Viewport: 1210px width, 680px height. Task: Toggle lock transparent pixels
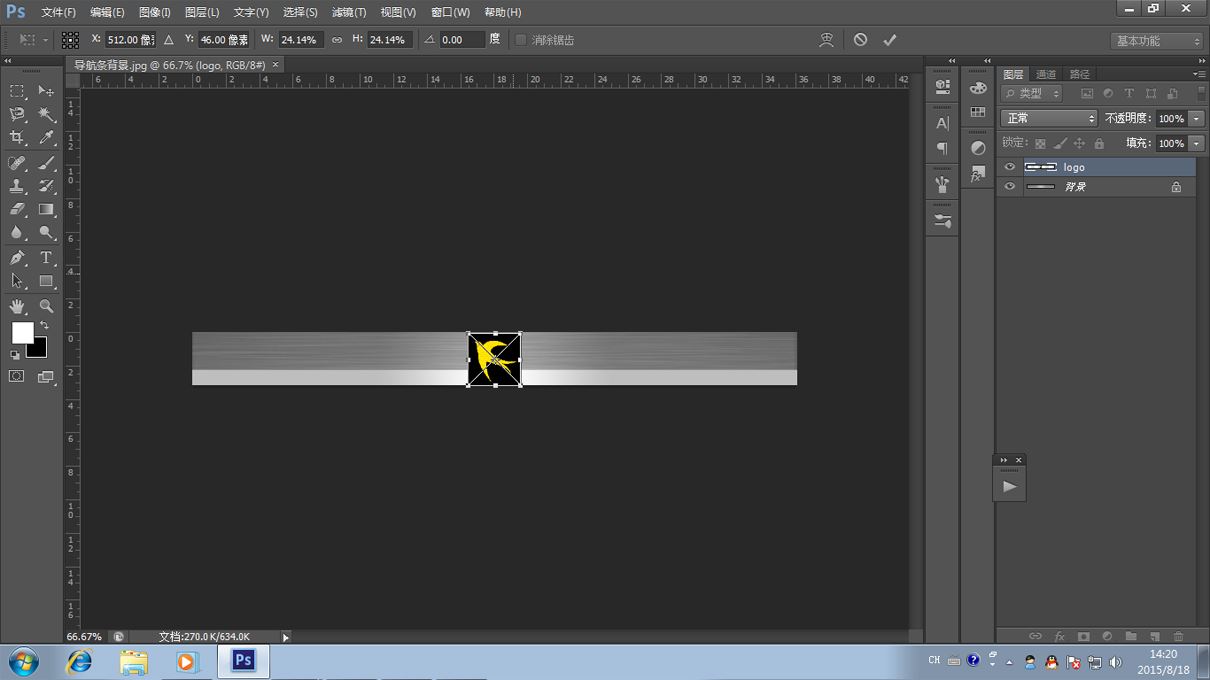pyautogui.click(x=1040, y=144)
